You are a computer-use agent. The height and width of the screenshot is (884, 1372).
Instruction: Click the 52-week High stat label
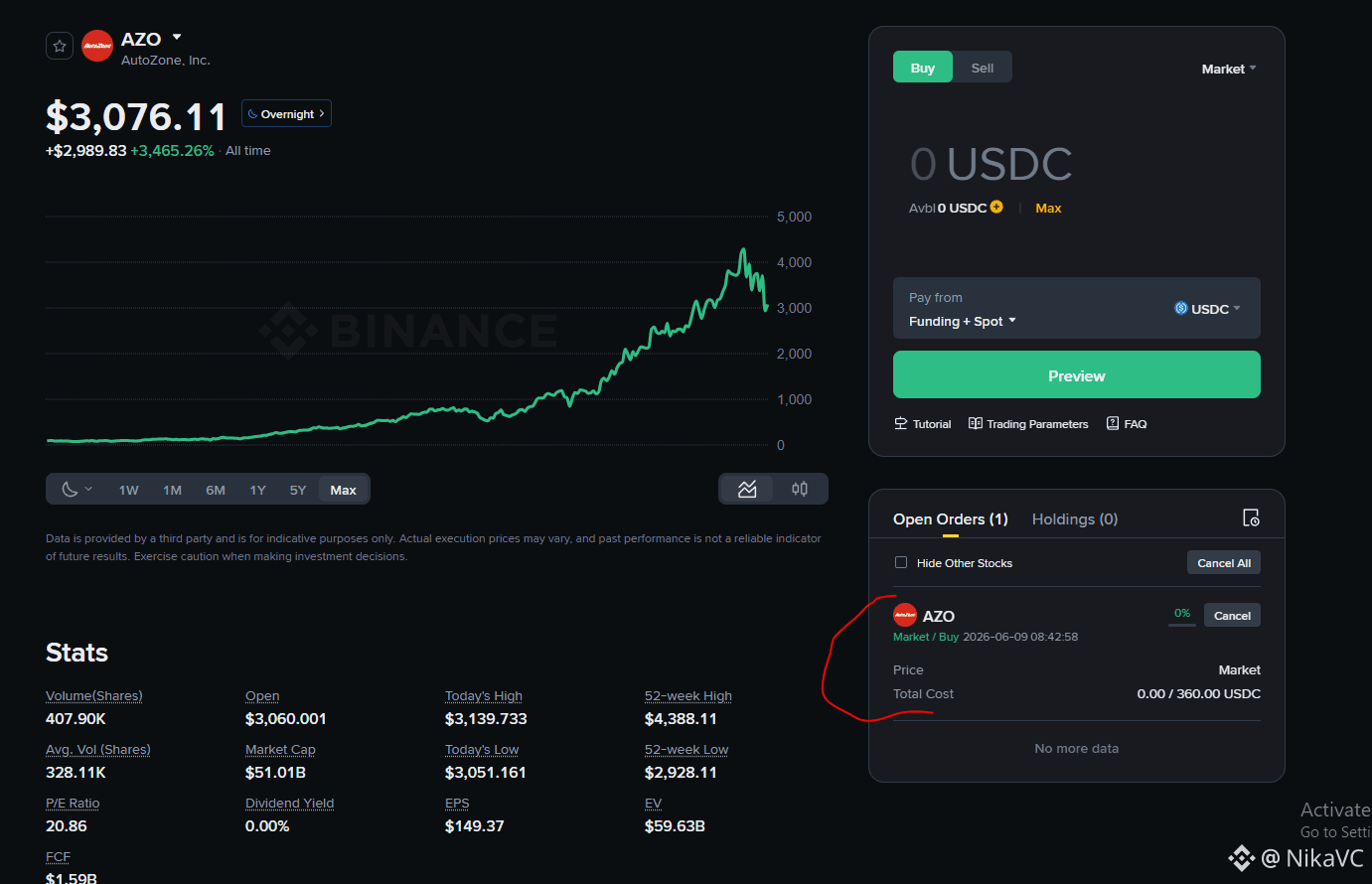(x=688, y=695)
